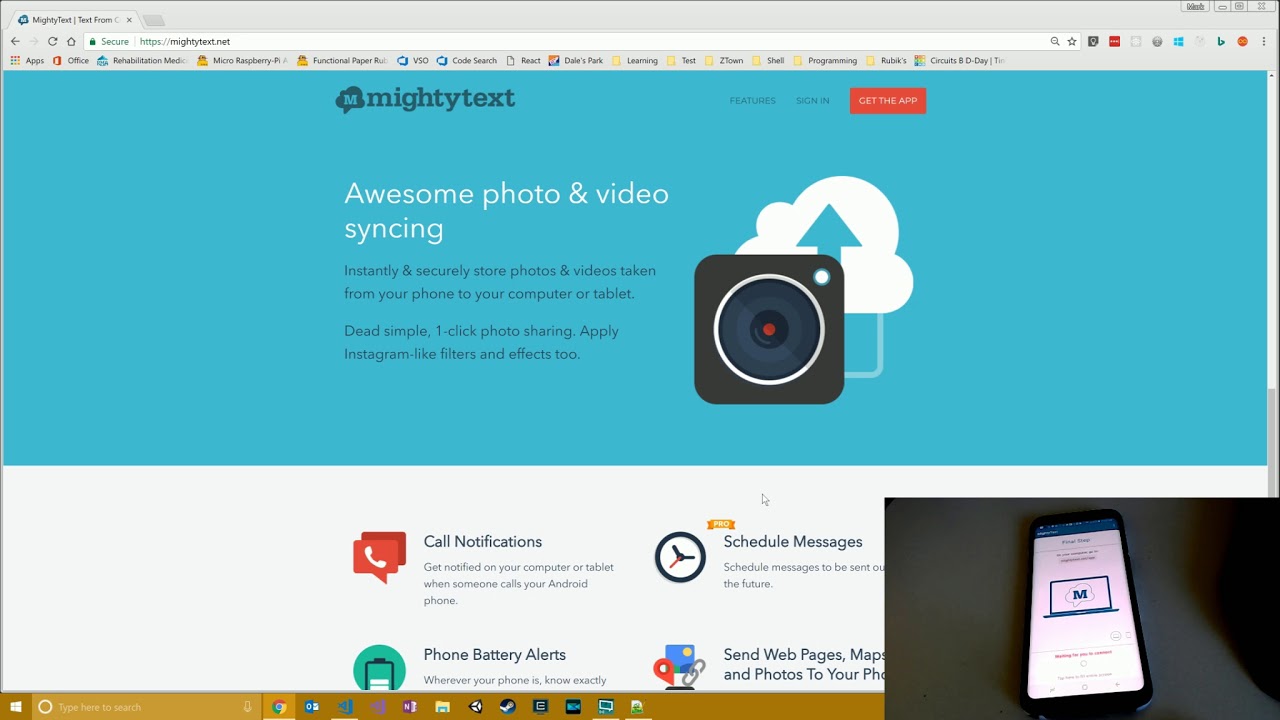Viewport: 1280px width, 720px height.
Task: Click the zoom magnifier in the address bar
Action: coord(1055,41)
